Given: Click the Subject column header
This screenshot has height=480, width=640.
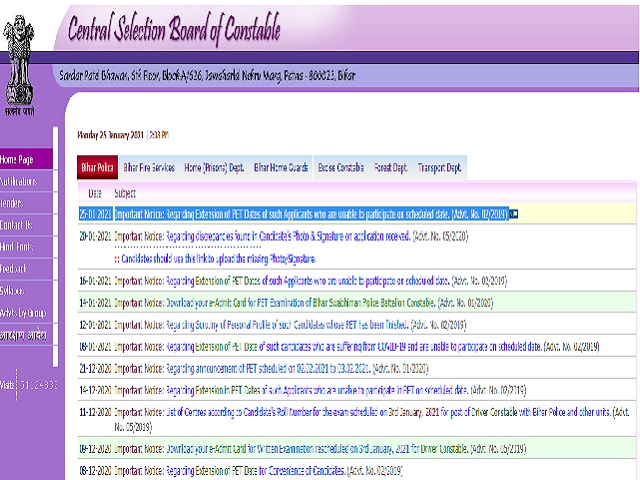Looking at the screenshot, I should [125, 193].
